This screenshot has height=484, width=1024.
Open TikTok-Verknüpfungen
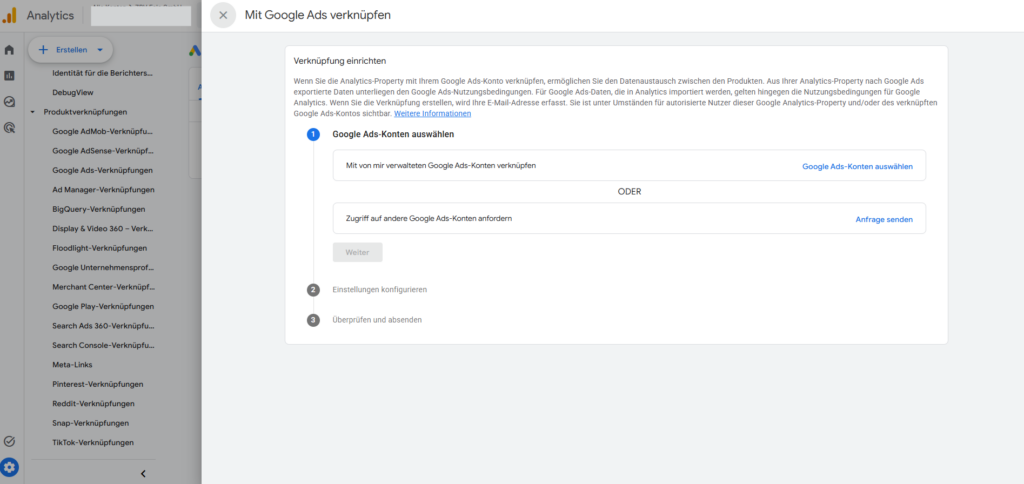[93, 442]
